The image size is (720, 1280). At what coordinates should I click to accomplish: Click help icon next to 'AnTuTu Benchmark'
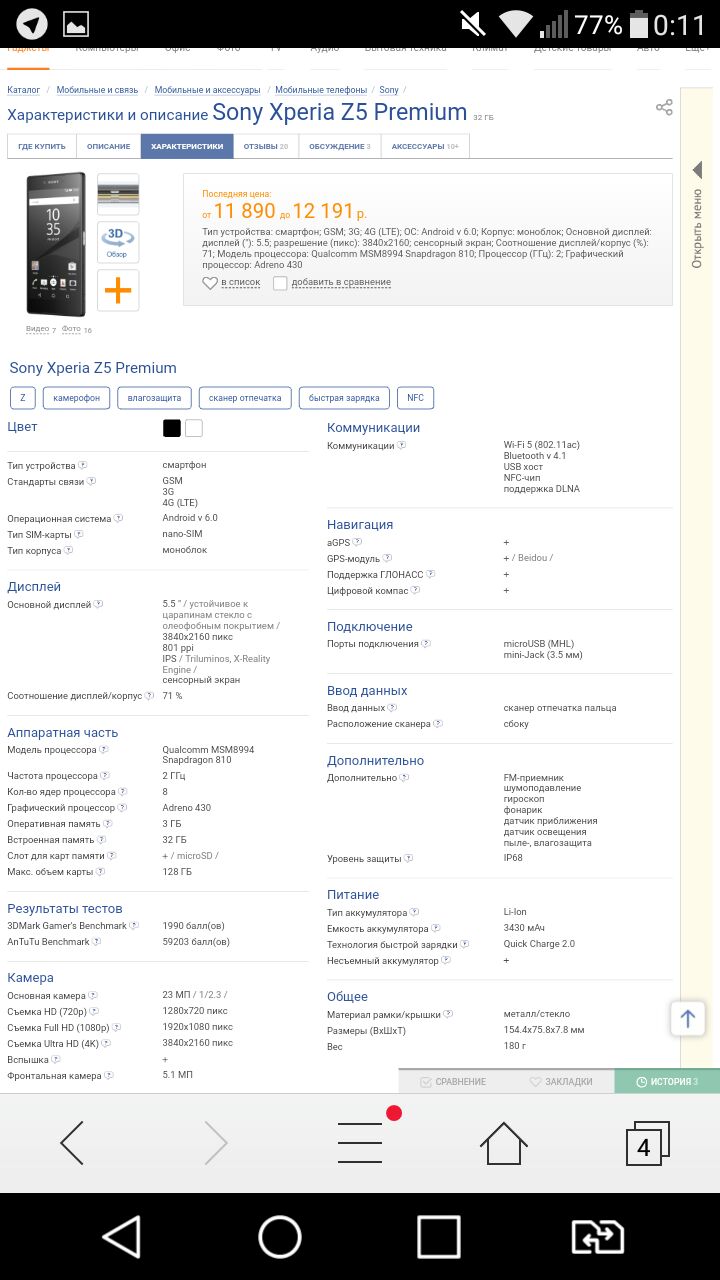[x=98, y=942]
